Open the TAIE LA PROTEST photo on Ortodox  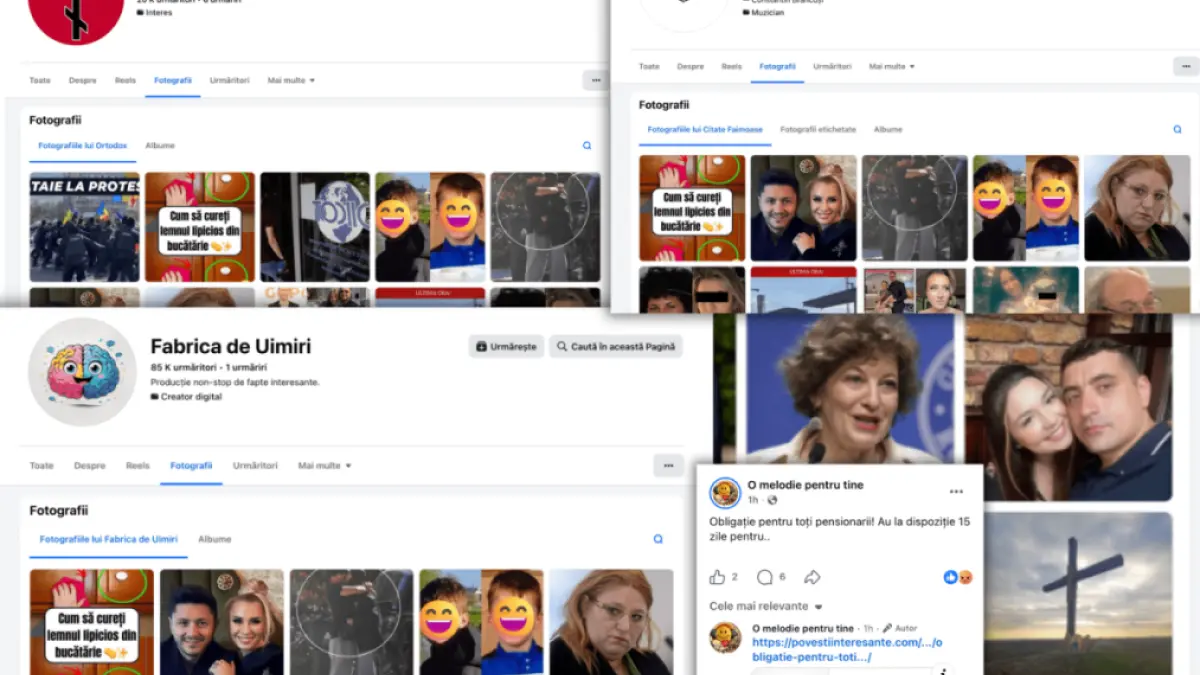click(x=84, y=227)
